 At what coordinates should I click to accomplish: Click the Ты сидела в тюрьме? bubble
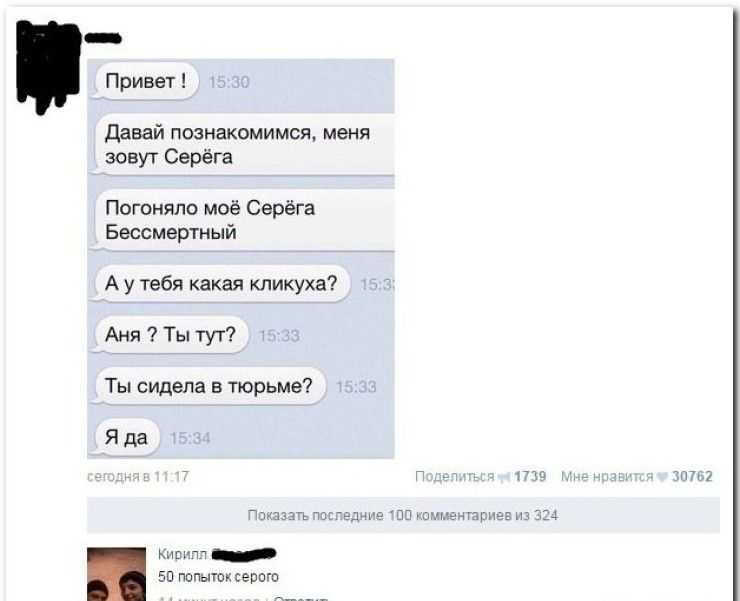coord(210,386)
